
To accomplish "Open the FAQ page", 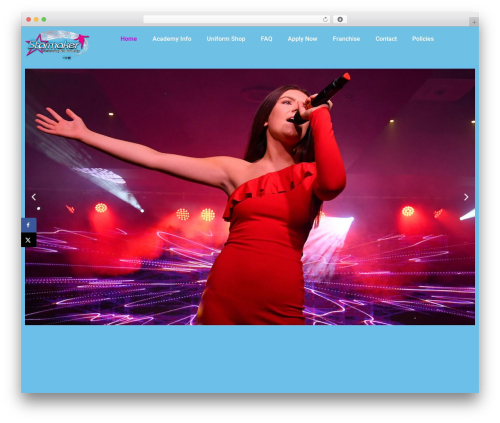I will [x=266, y=39].
